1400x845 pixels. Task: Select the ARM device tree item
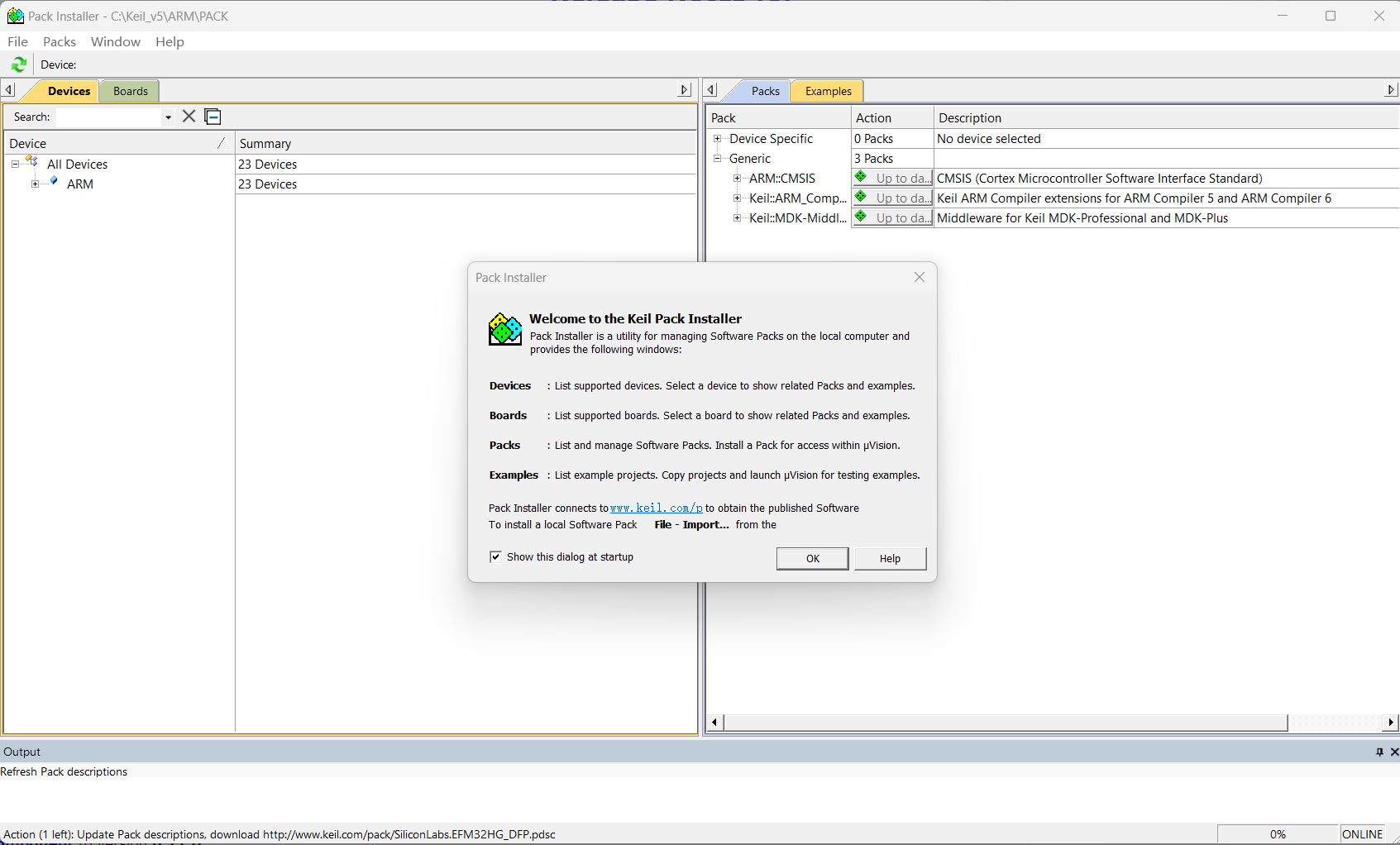pos(79,184)
